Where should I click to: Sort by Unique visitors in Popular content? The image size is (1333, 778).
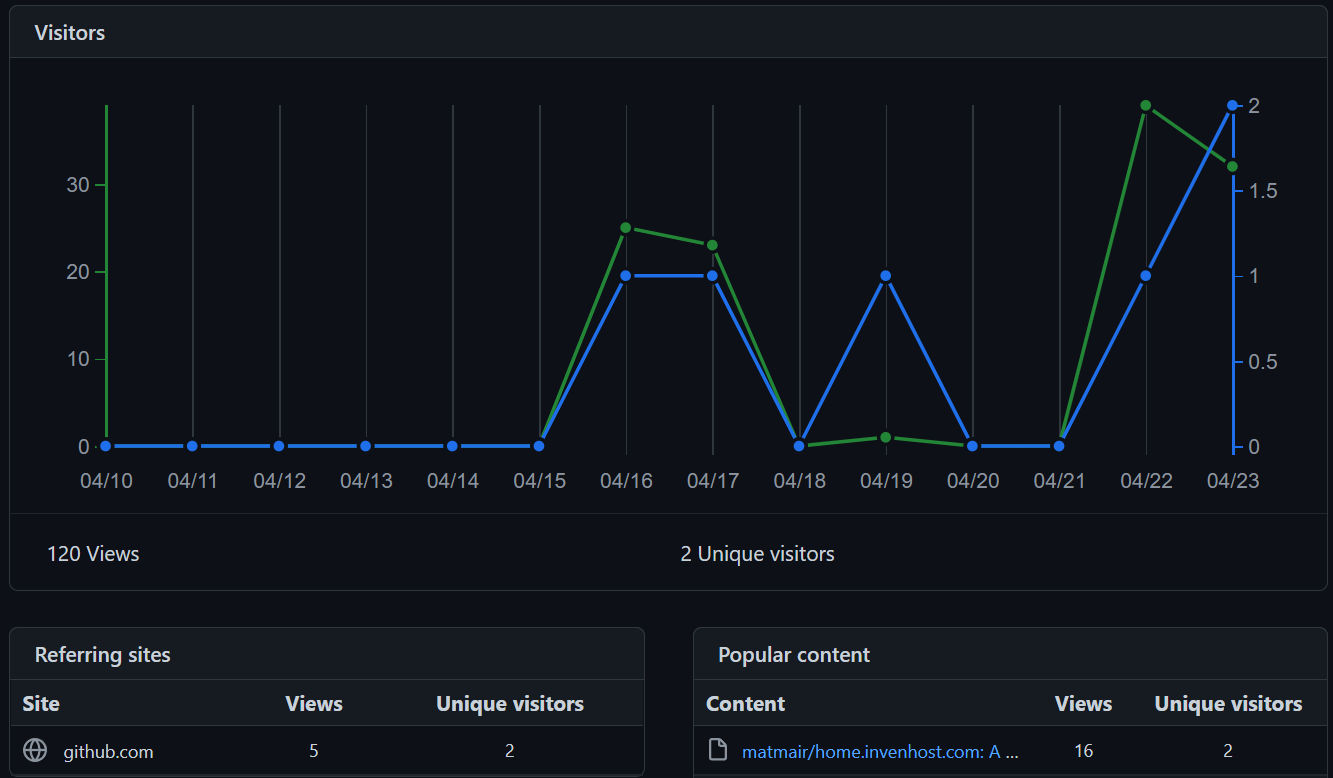(1228, 703)
